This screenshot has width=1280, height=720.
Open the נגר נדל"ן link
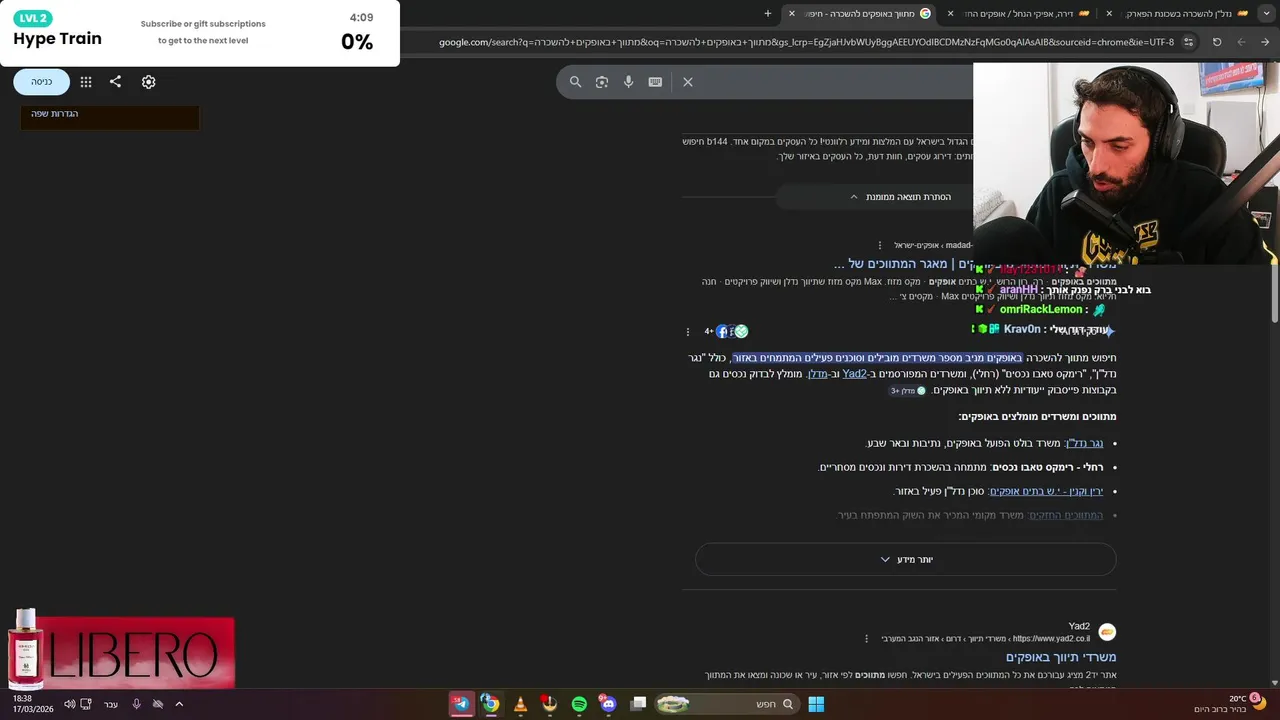click(1085, 443)
